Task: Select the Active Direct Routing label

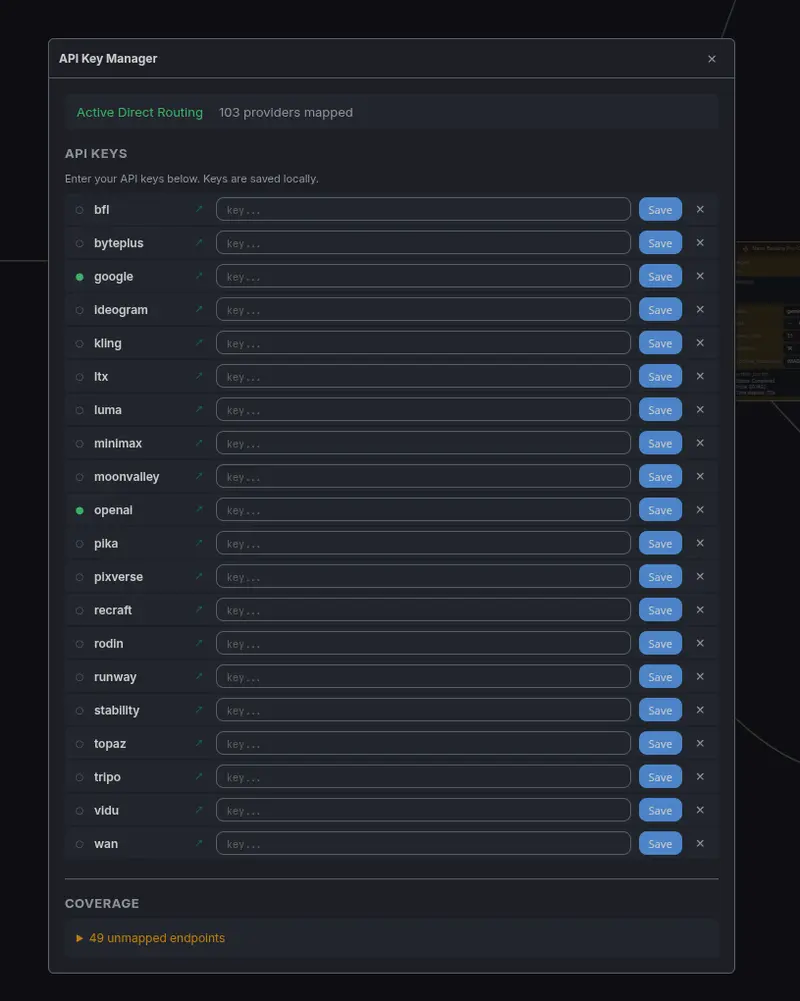Action: click(139, 112)
